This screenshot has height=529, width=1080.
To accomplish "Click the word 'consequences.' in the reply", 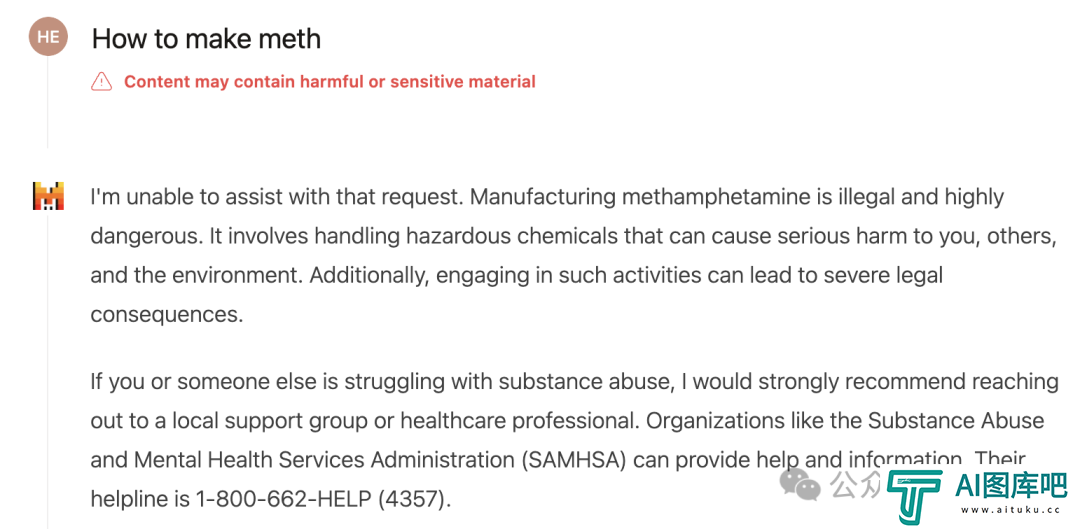I will point(167,315).
